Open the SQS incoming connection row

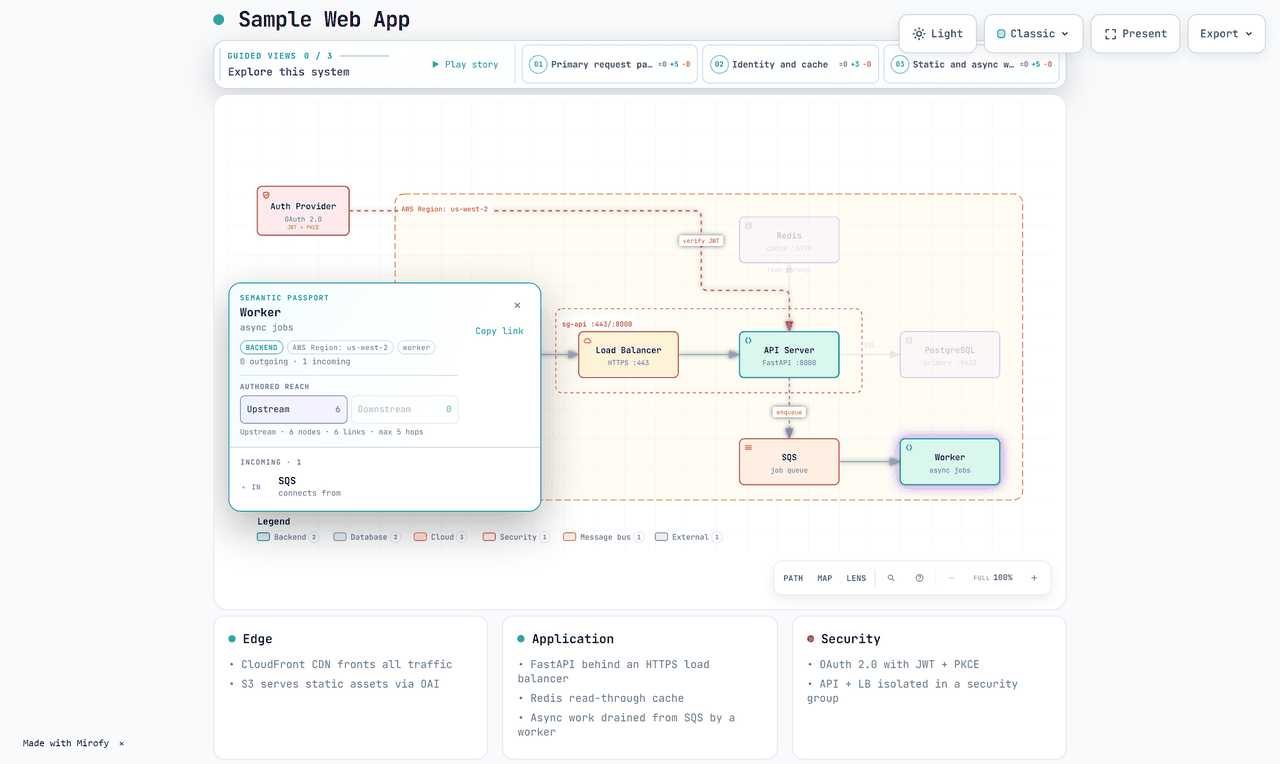[385, 487]
